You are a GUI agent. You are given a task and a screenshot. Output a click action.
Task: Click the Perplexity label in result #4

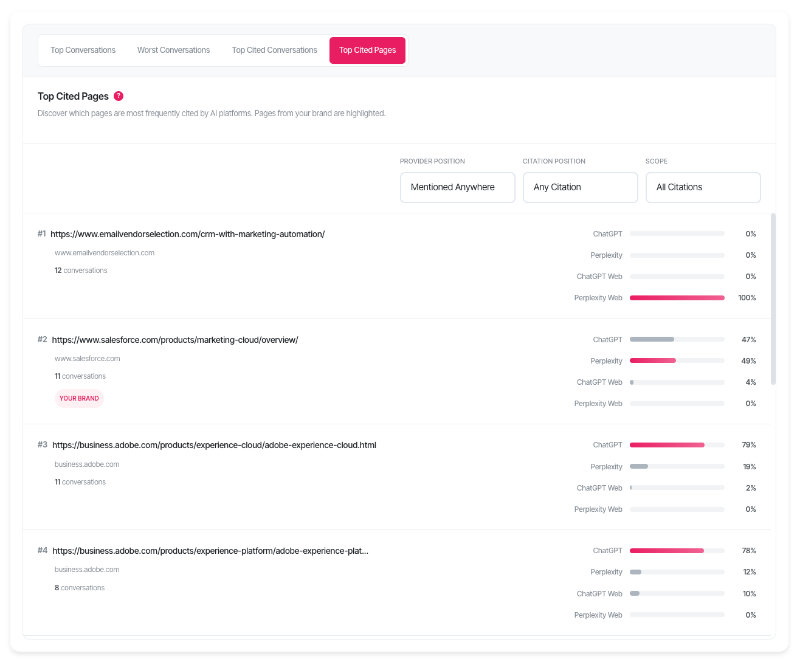[x=606, y=572]
